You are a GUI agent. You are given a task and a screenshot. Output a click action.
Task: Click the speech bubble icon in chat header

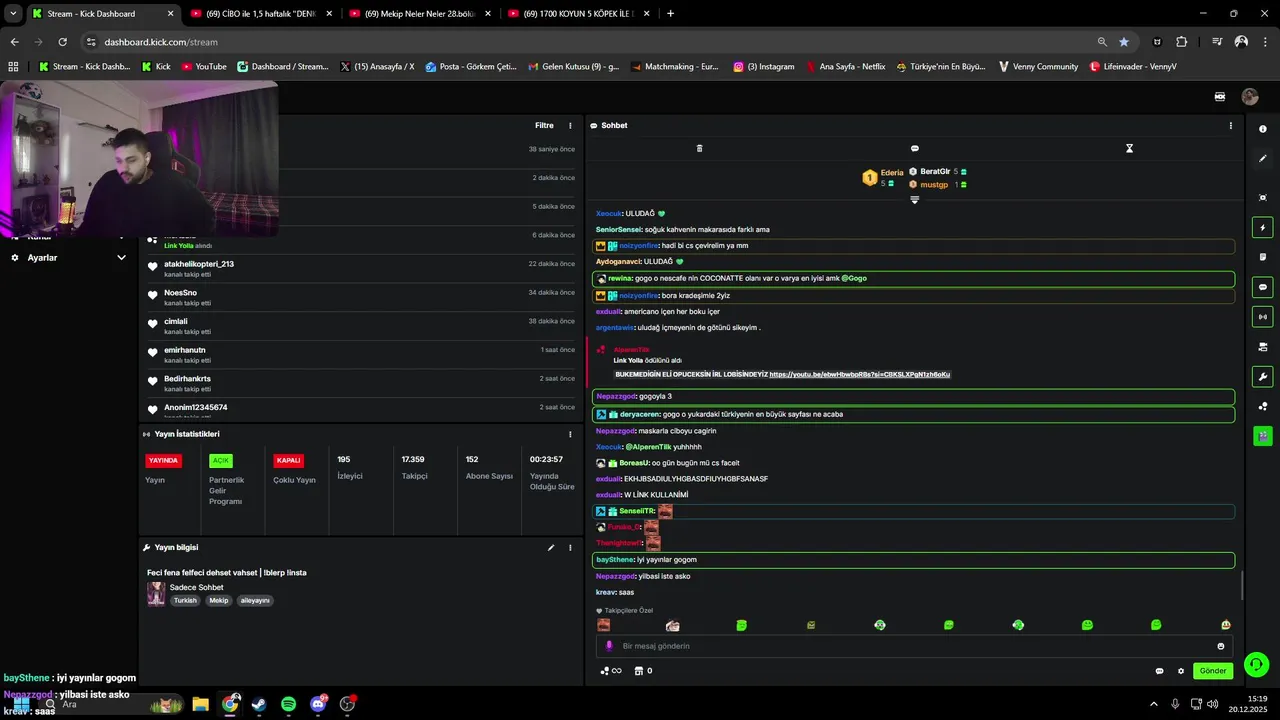pyautogui.click(x=914, y=148)
